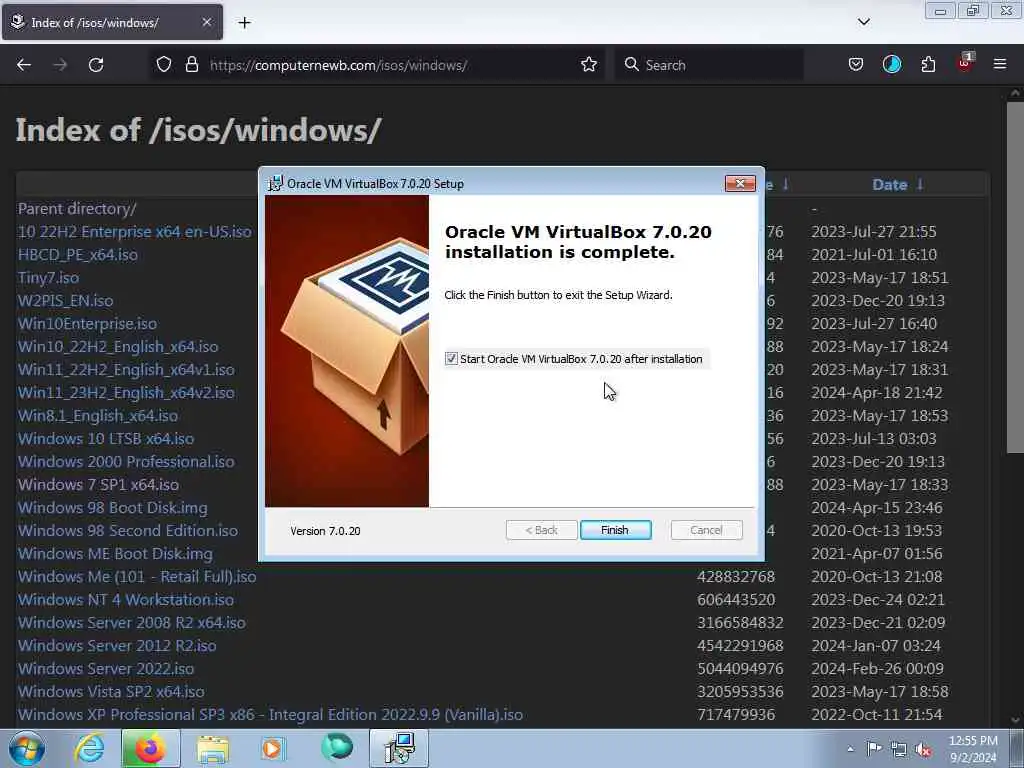Bookmark this page with the star

[x=588, y=65]
